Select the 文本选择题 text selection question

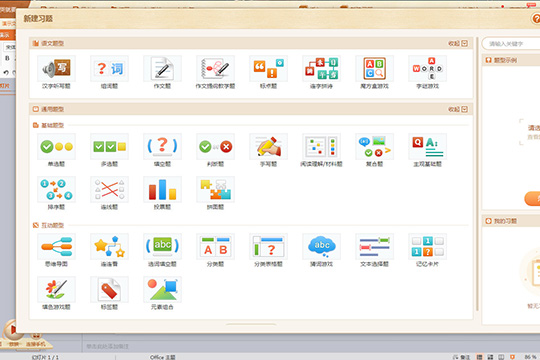click(374, 247)
